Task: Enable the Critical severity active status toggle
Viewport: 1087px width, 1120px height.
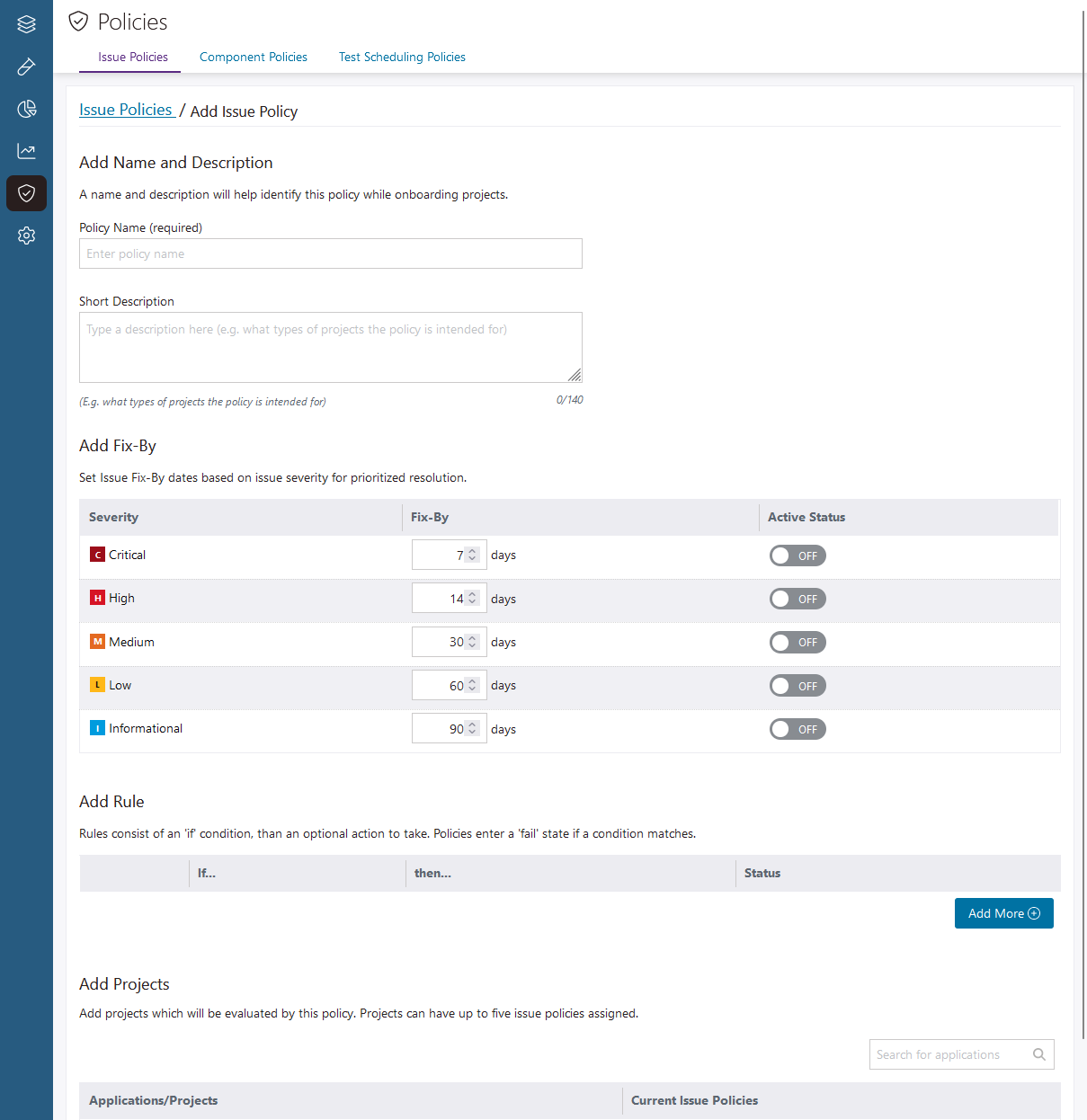Action: (797, 556)
